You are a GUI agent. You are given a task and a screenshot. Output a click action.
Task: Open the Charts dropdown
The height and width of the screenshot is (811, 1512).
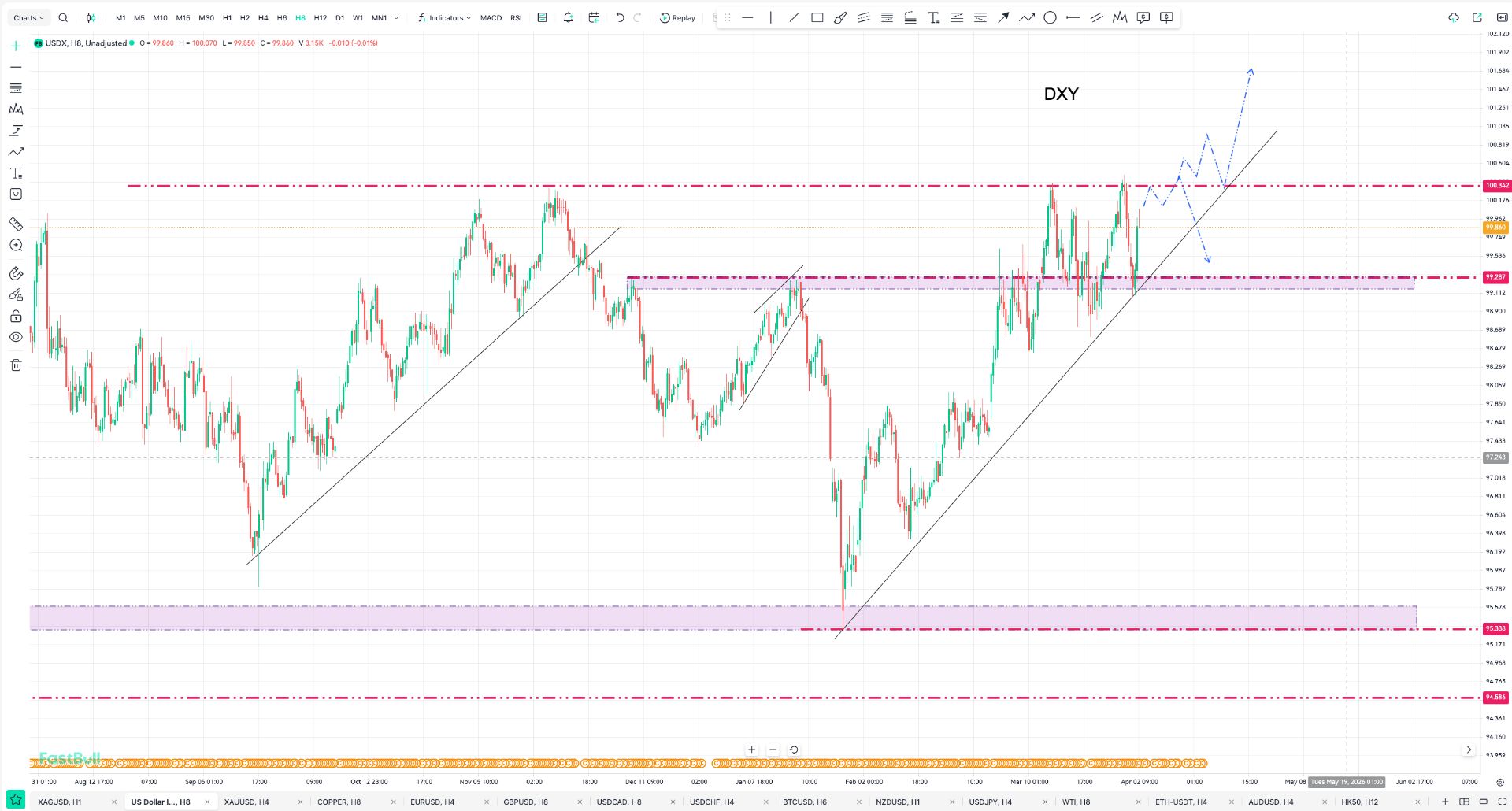[x=28, y=17]
